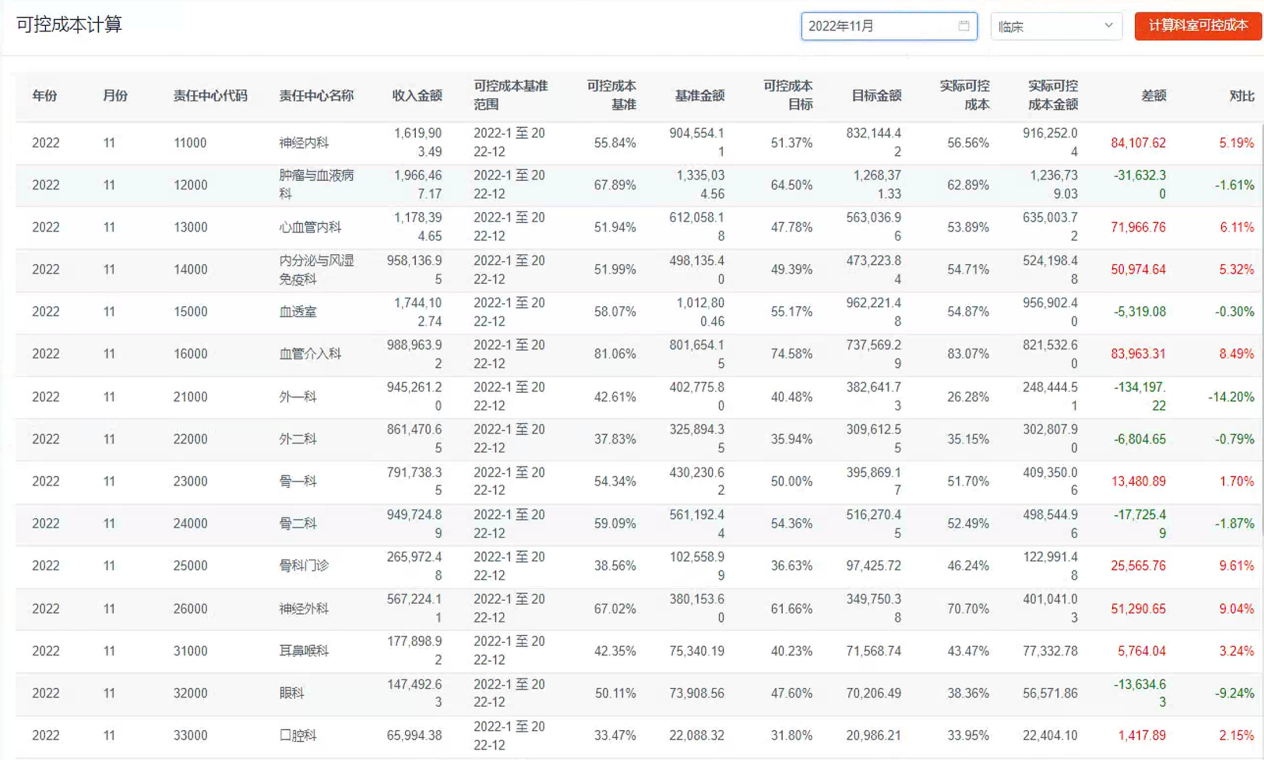Open the 临床 department type dropdown
The image size is (1264, 760).
click(x=1056, y=26)
